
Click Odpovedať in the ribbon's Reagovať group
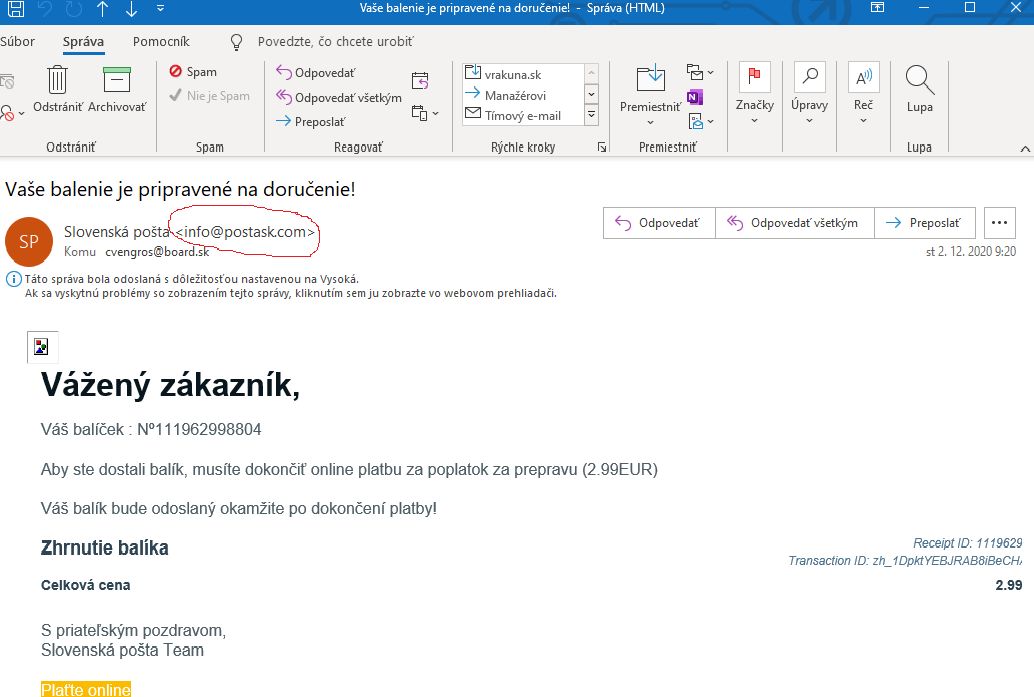pyautogui.click(x=315, y=73)
